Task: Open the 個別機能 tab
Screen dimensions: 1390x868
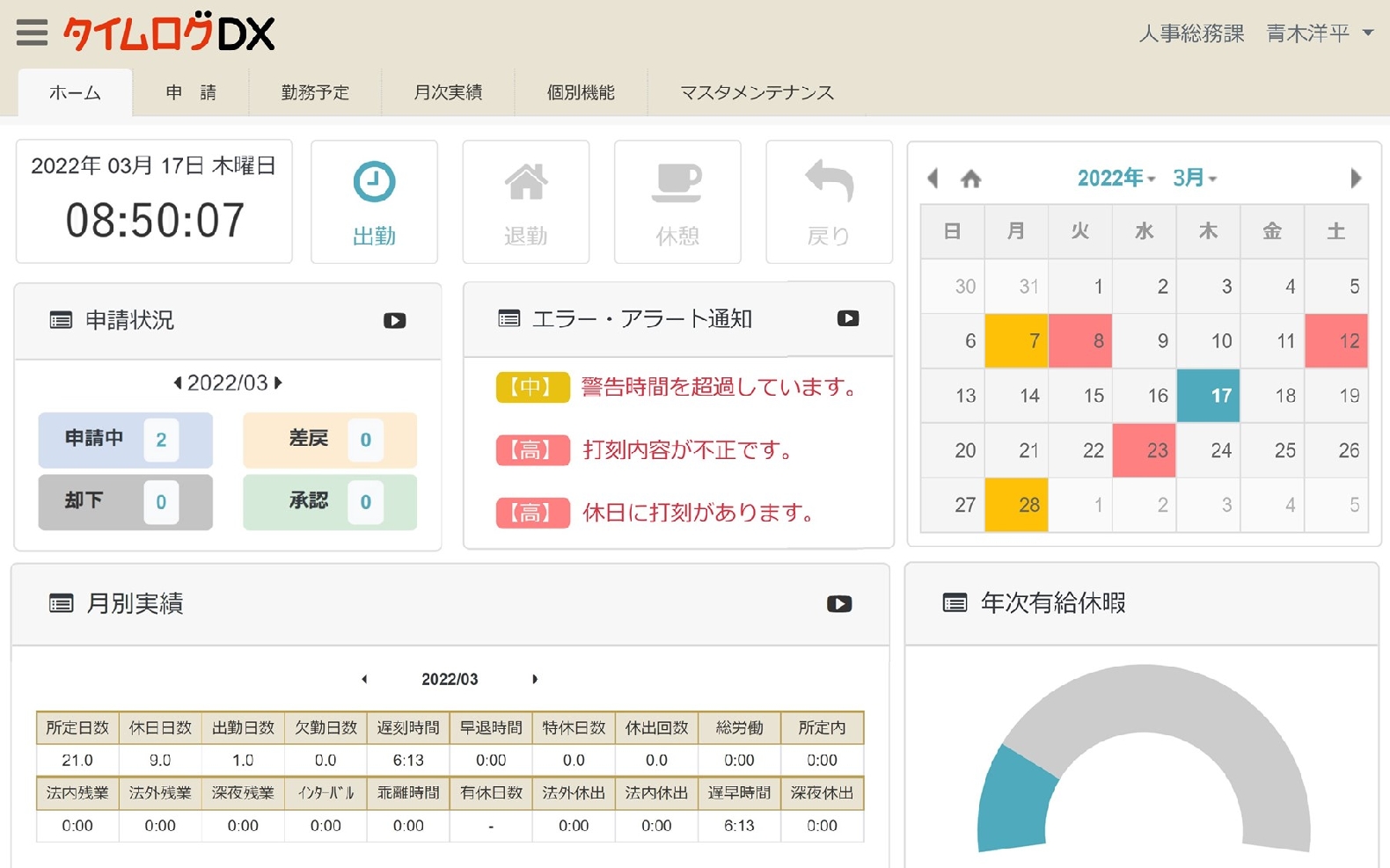Action: (581, 92)
